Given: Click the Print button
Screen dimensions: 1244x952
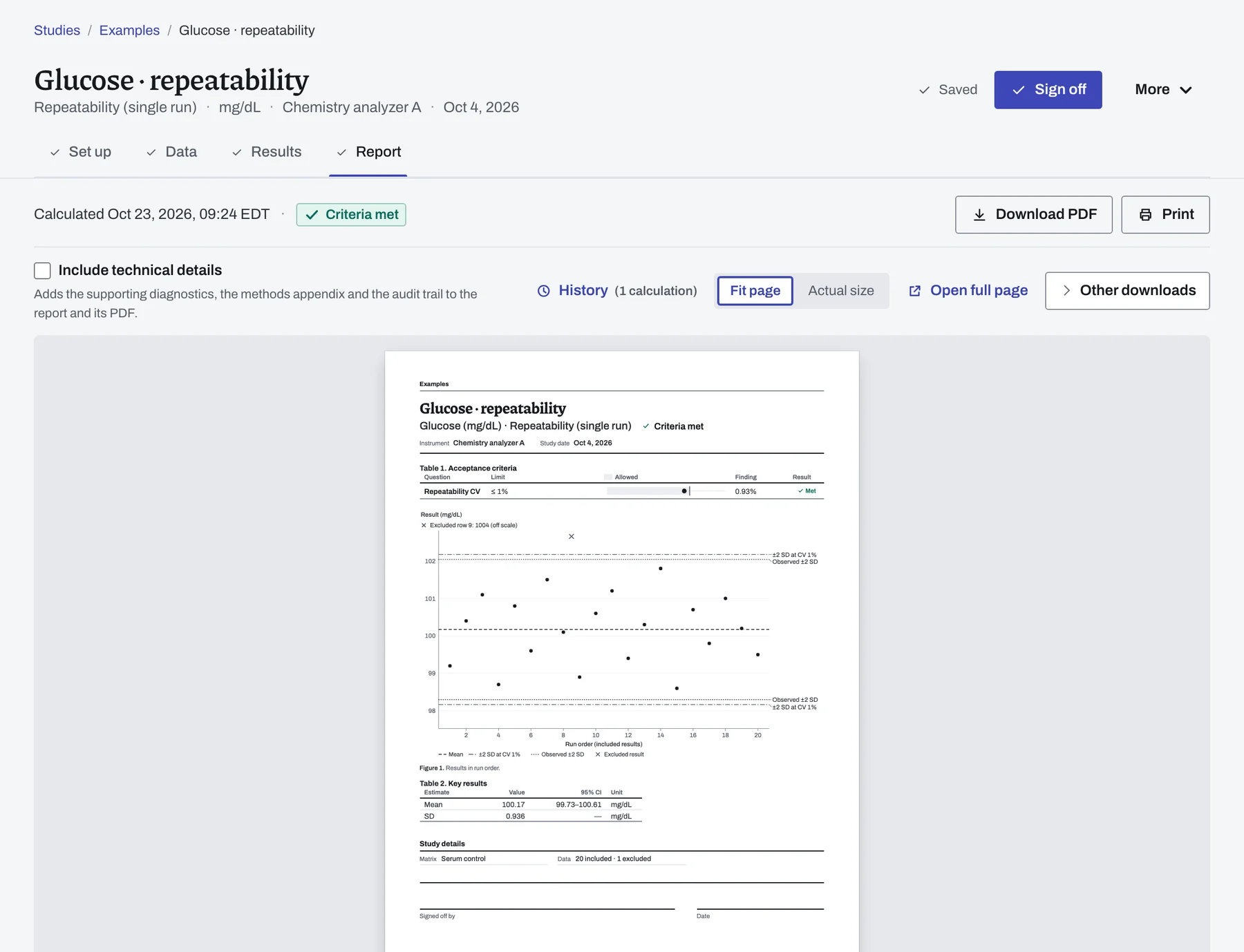Looking at the screenshot, I should click(x=1165, y=215).
